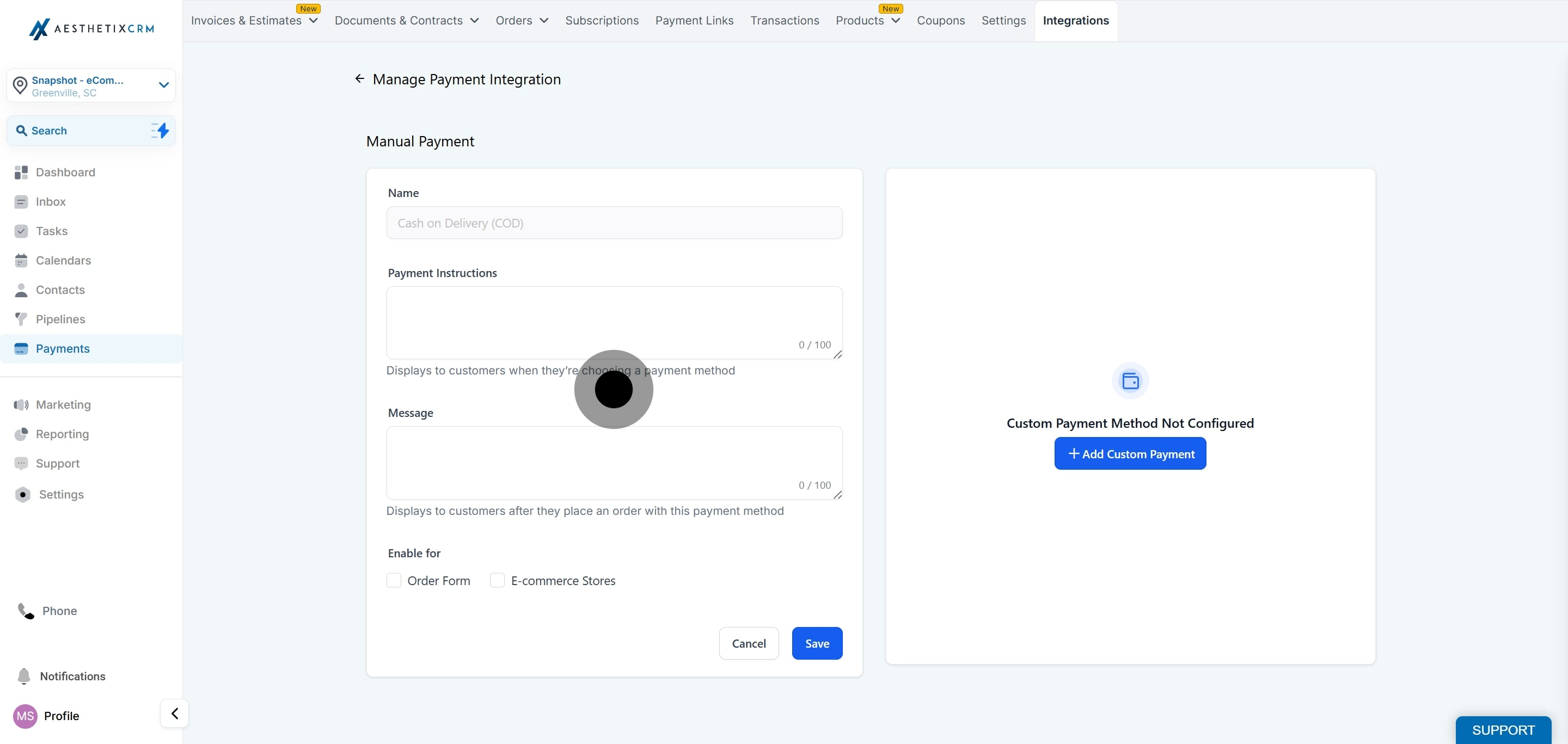Collapse the sidebar with the chevron button
1568x744 pixels.
174,713
